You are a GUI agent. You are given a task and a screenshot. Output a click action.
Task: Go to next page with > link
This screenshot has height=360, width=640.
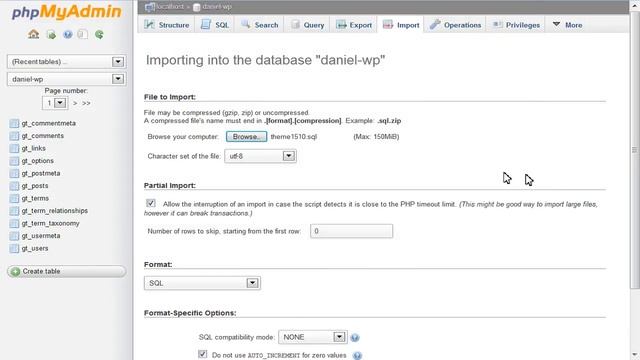click(x=75, y=103)
